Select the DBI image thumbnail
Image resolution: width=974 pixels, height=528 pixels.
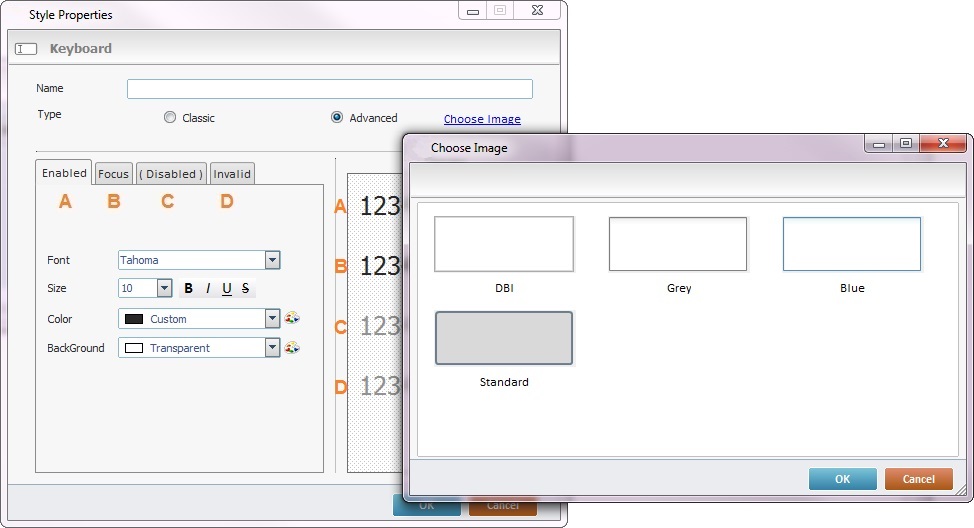pyautogui.click(x=504, y=244)
